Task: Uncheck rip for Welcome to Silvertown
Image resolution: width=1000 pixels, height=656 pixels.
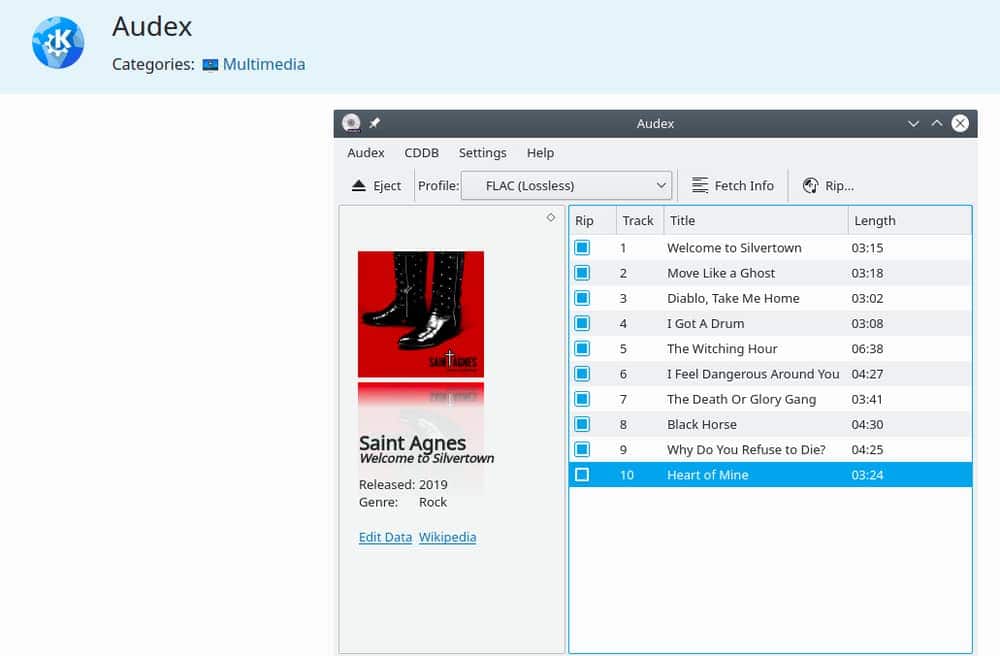Action: 582,247
